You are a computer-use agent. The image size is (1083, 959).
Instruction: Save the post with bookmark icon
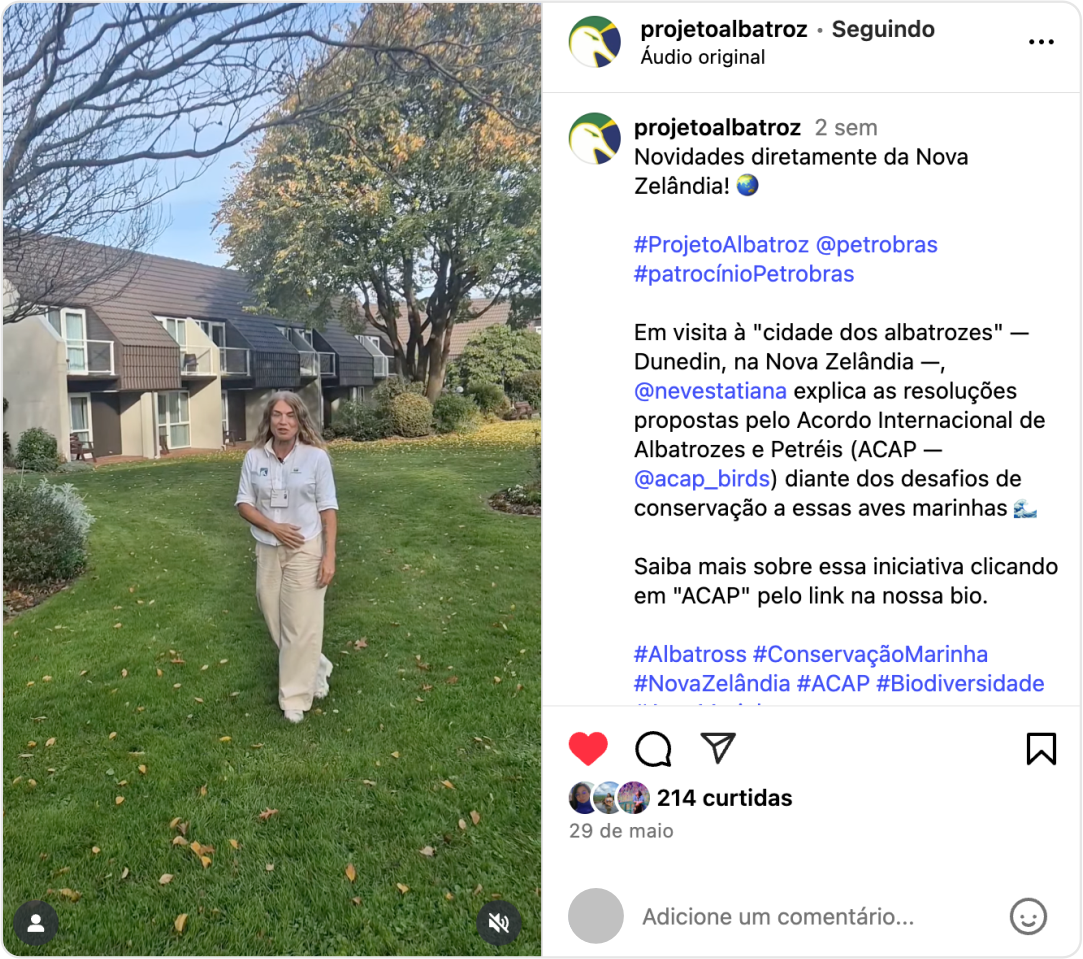point(1041,748)
